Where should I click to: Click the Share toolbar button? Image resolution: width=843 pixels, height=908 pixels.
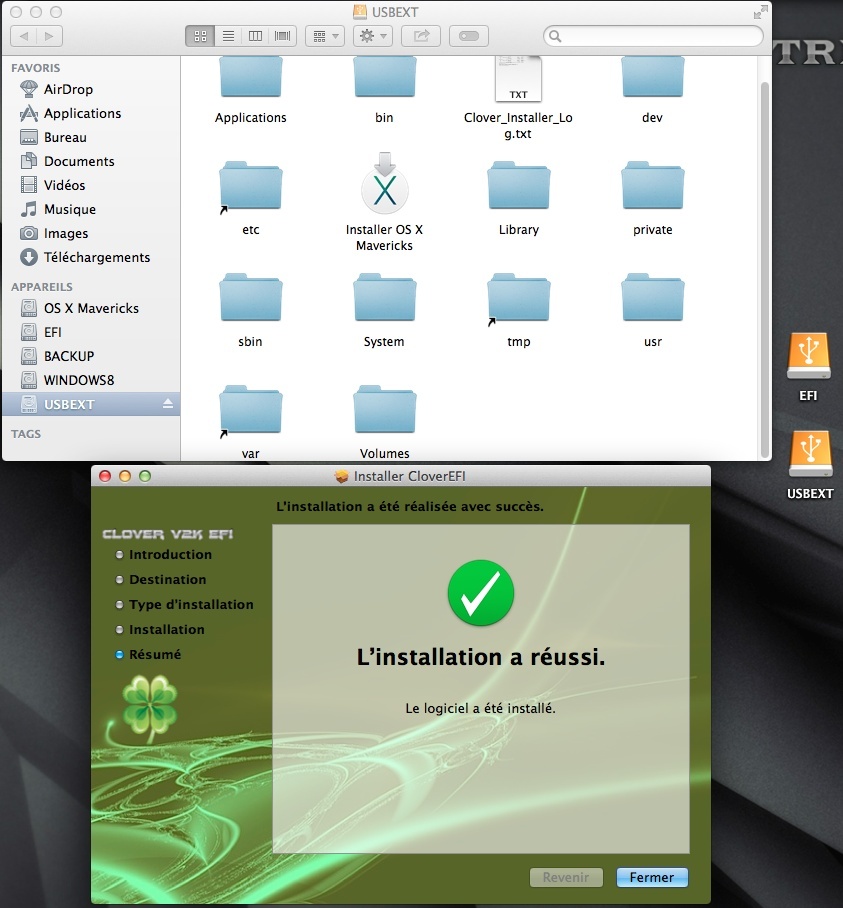pos(421,36)
